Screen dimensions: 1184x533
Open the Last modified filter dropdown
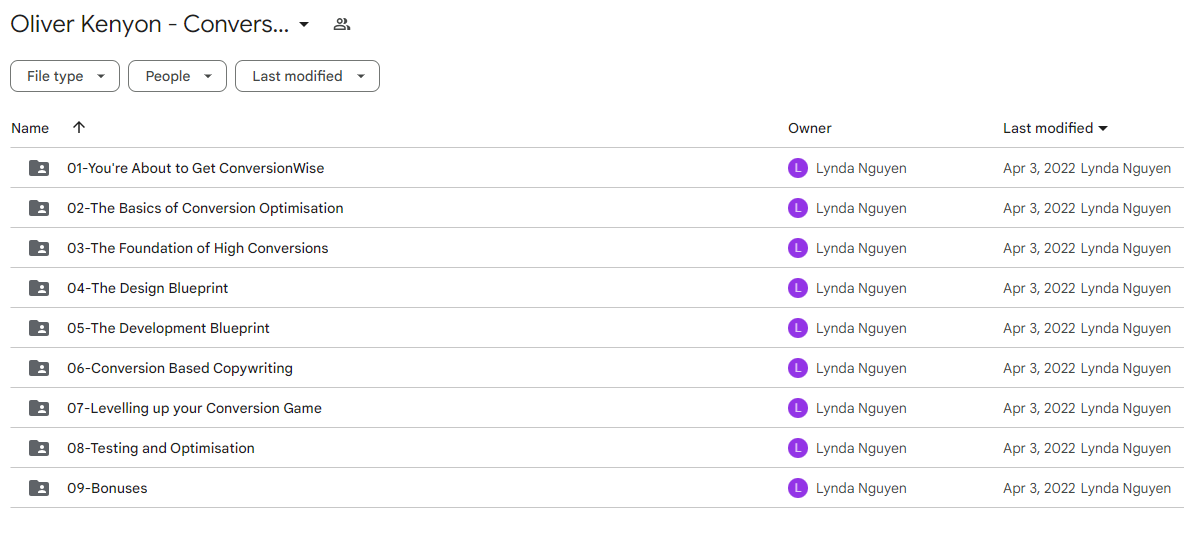pos(307,76)
